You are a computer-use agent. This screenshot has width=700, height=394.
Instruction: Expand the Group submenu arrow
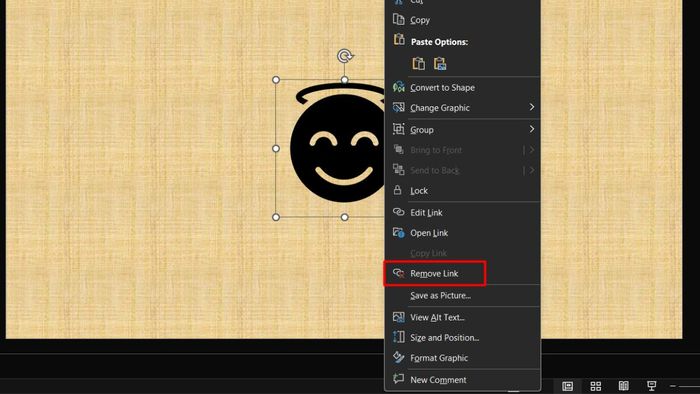tap(532, 129)
